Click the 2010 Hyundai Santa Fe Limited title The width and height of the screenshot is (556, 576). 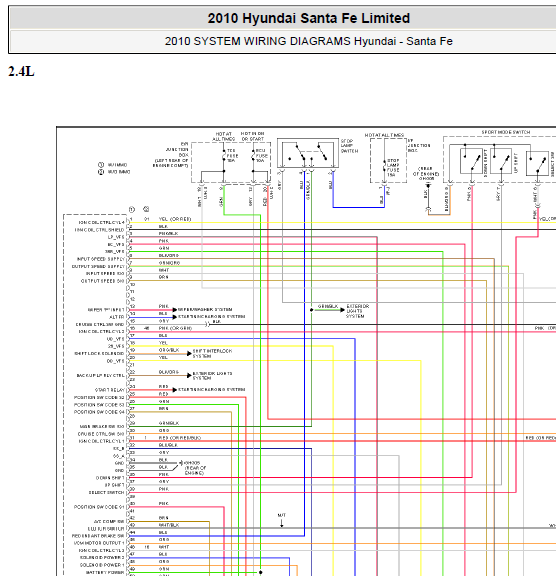point(308,18)
